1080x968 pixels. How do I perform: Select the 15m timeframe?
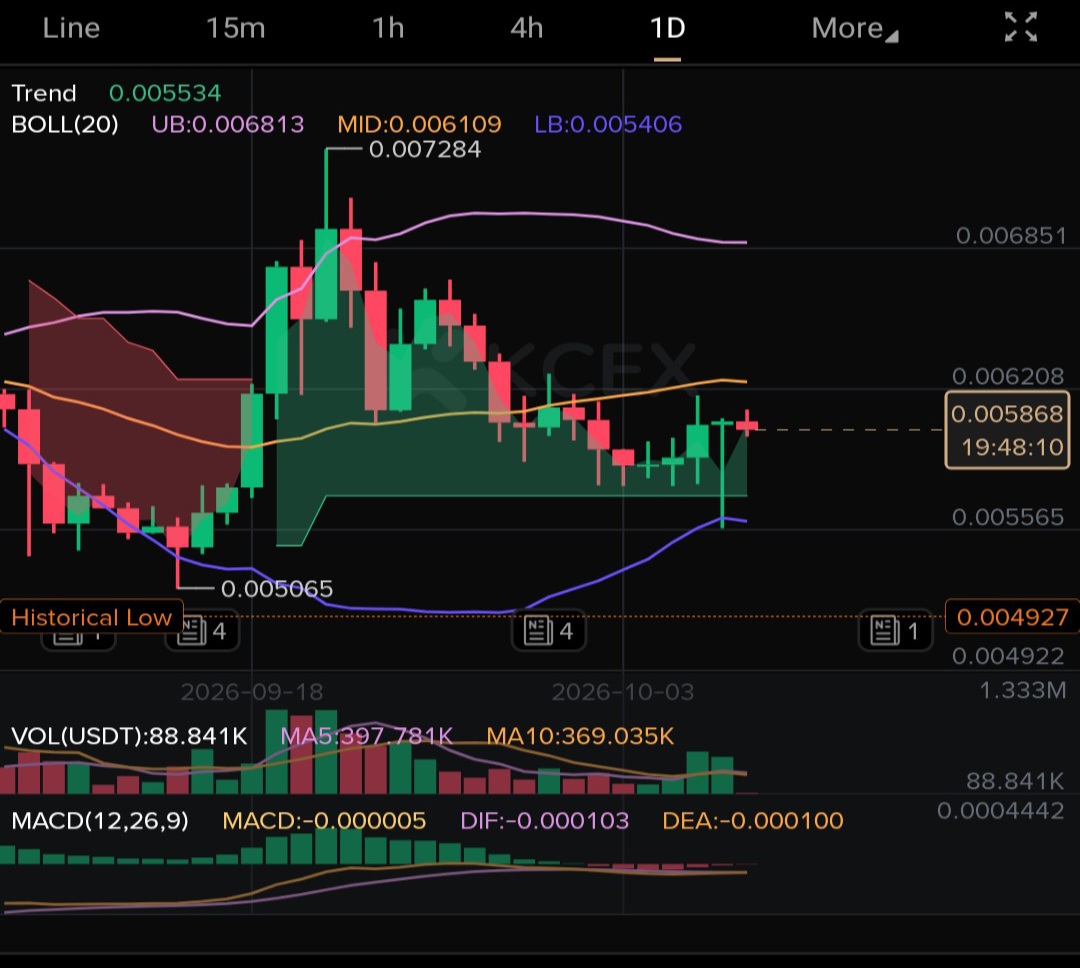coord(236,28)
